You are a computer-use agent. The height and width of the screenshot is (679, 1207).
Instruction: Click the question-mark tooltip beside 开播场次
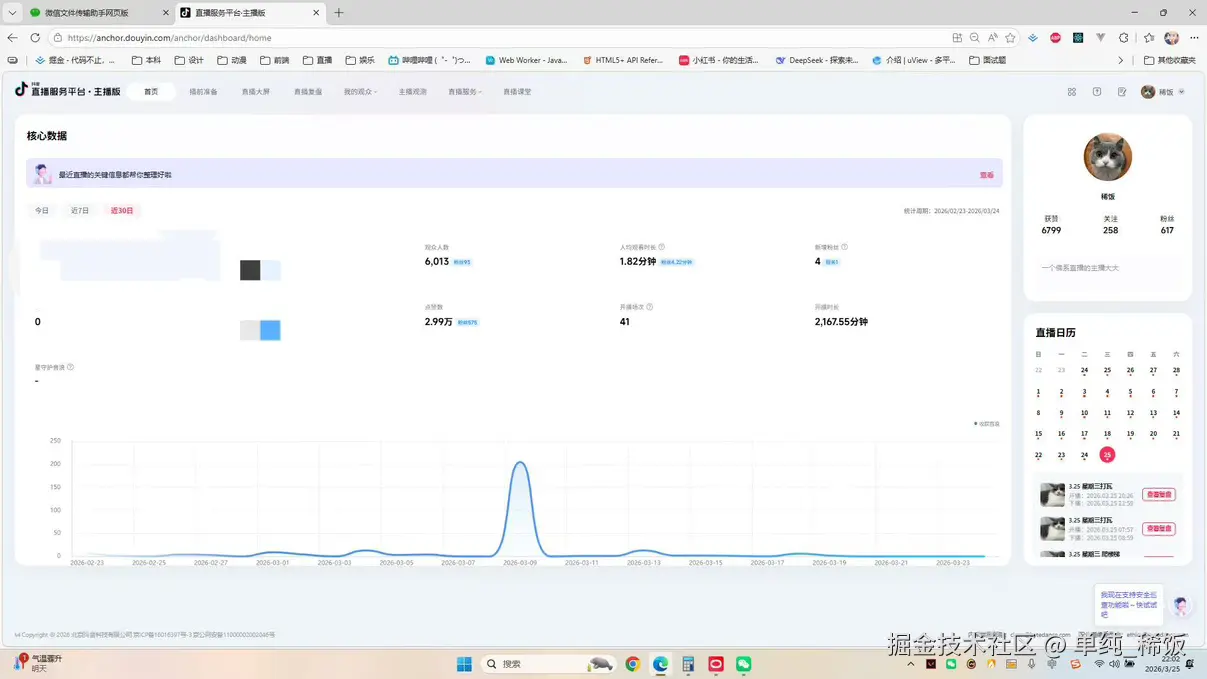click(x=651, y=306)
